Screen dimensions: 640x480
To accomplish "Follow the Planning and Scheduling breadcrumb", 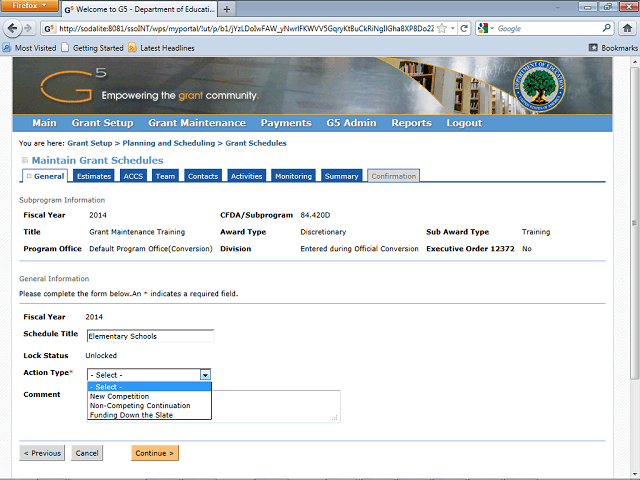I will point(169,143).
